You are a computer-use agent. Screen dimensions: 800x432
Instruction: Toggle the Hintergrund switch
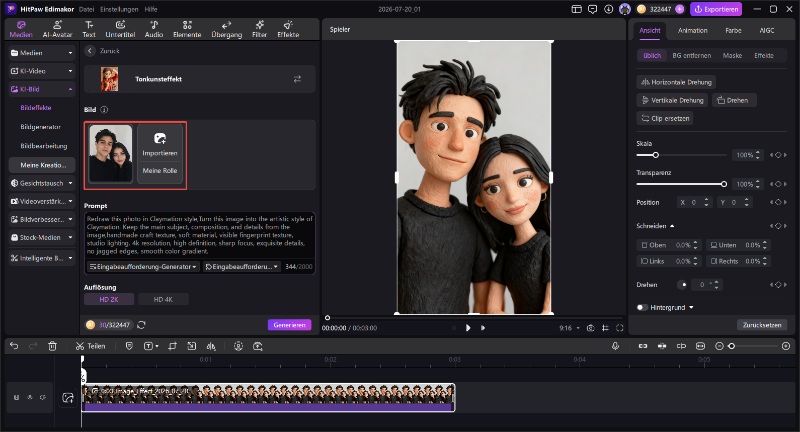[642, 308]
